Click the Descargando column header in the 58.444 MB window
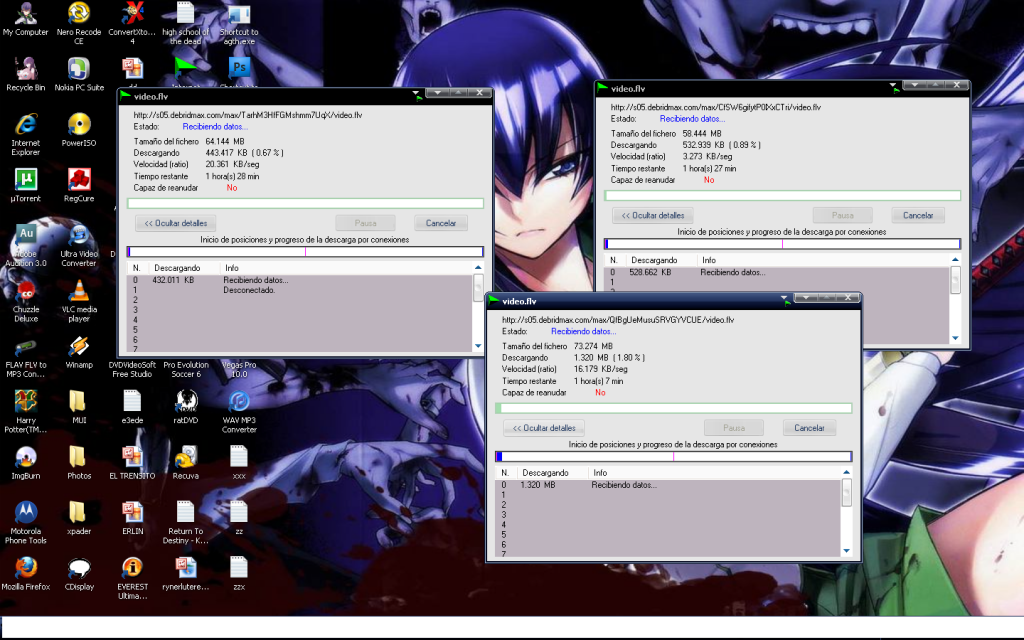 pos(660,260)
